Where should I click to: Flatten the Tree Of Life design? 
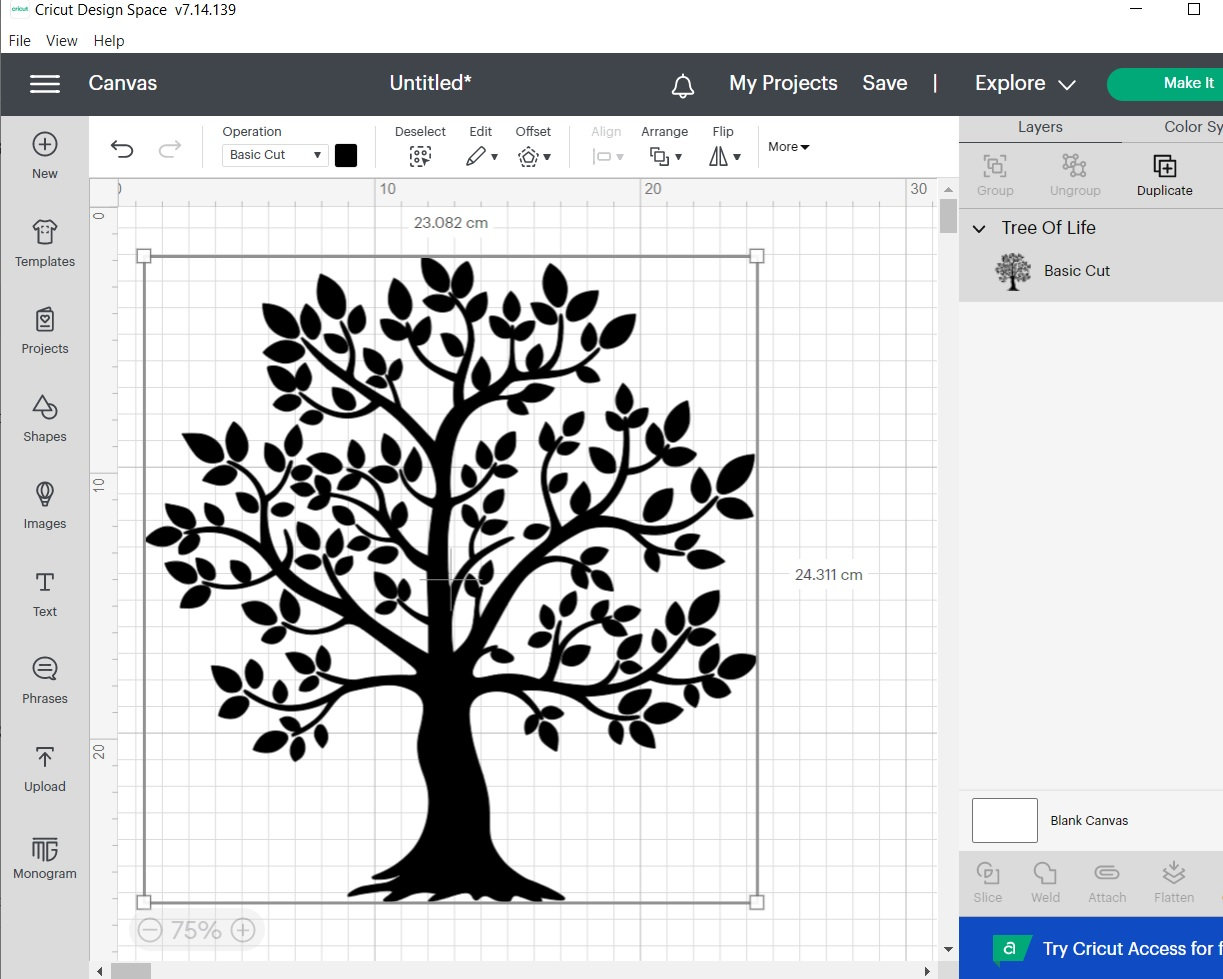(1173, 881)
